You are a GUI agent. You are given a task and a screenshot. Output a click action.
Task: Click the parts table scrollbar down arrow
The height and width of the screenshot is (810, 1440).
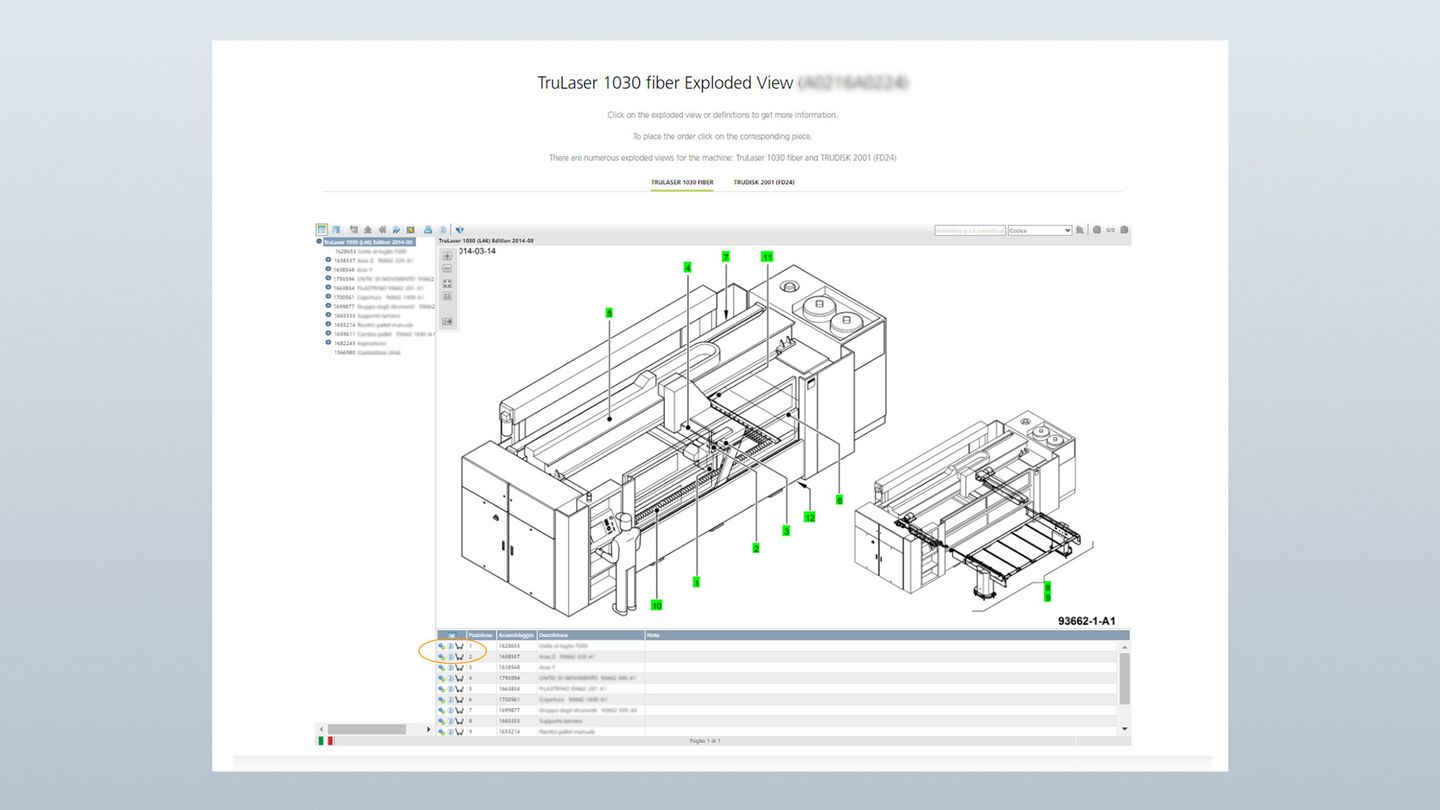pyautogui.click(x=1124, y=729)
